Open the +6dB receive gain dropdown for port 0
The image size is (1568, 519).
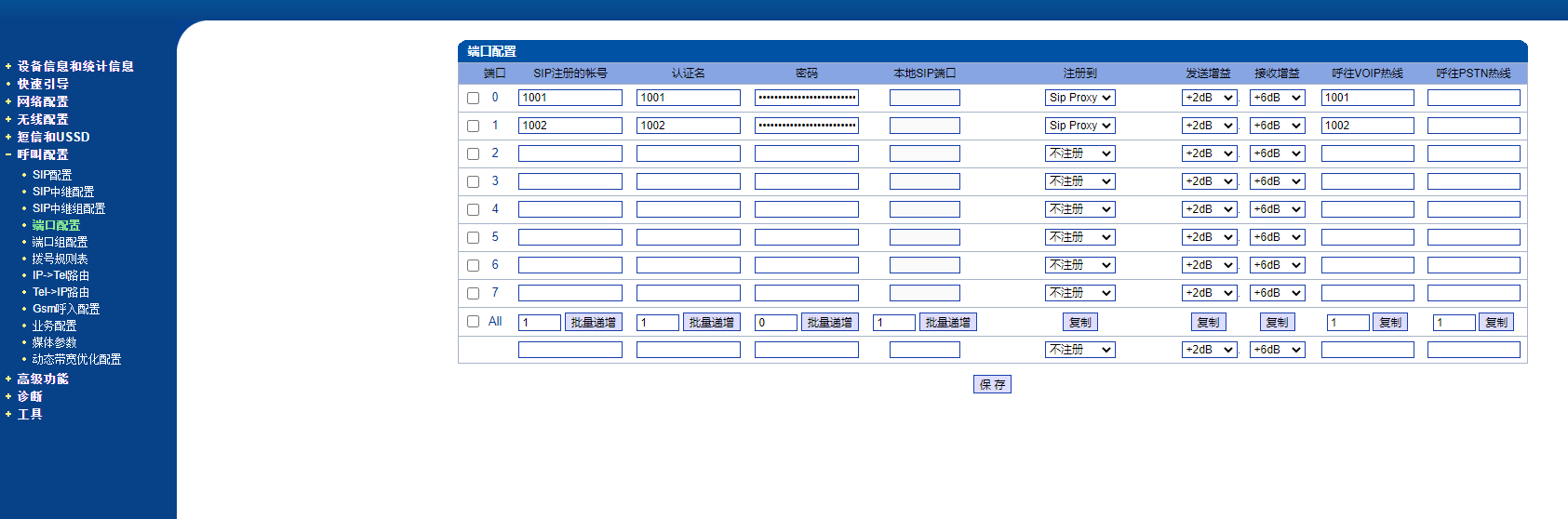coord(1278,98)
